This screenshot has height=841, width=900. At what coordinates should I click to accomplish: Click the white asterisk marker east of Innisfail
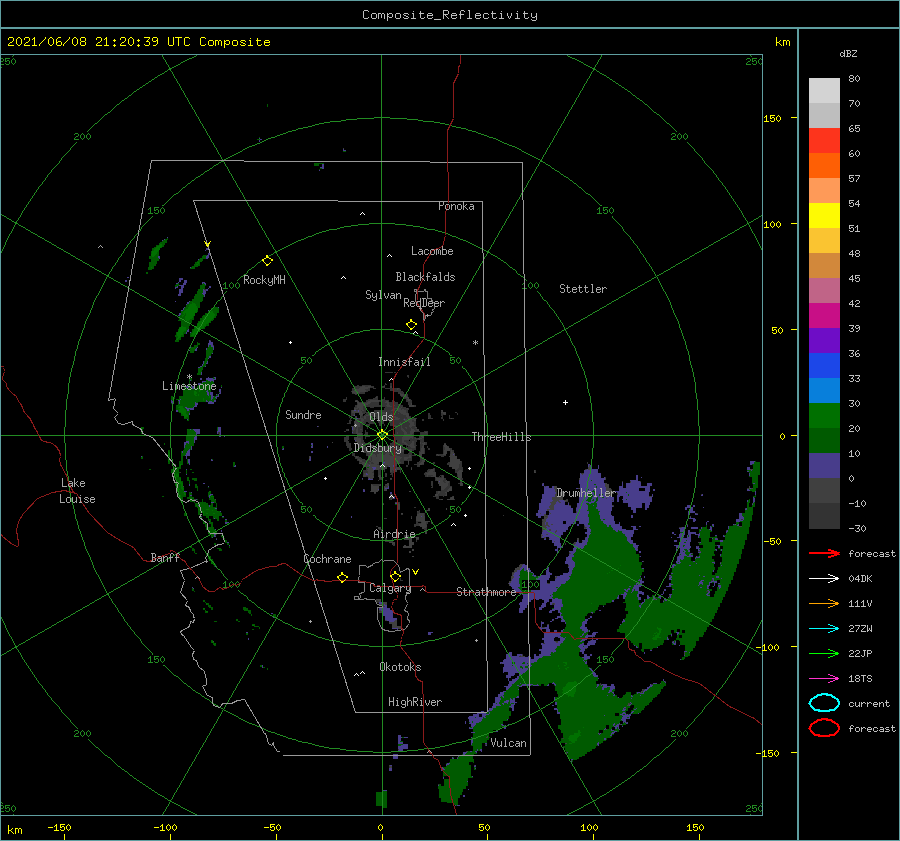(x=475, y=343)
